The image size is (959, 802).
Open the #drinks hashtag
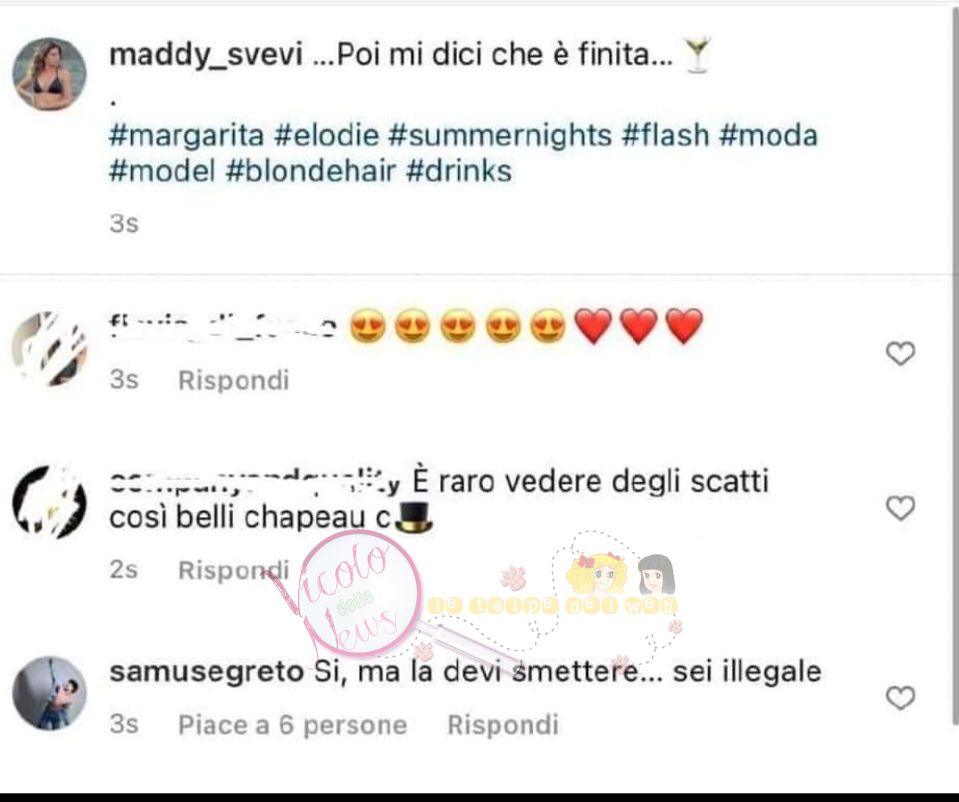(x=459, y=171)
